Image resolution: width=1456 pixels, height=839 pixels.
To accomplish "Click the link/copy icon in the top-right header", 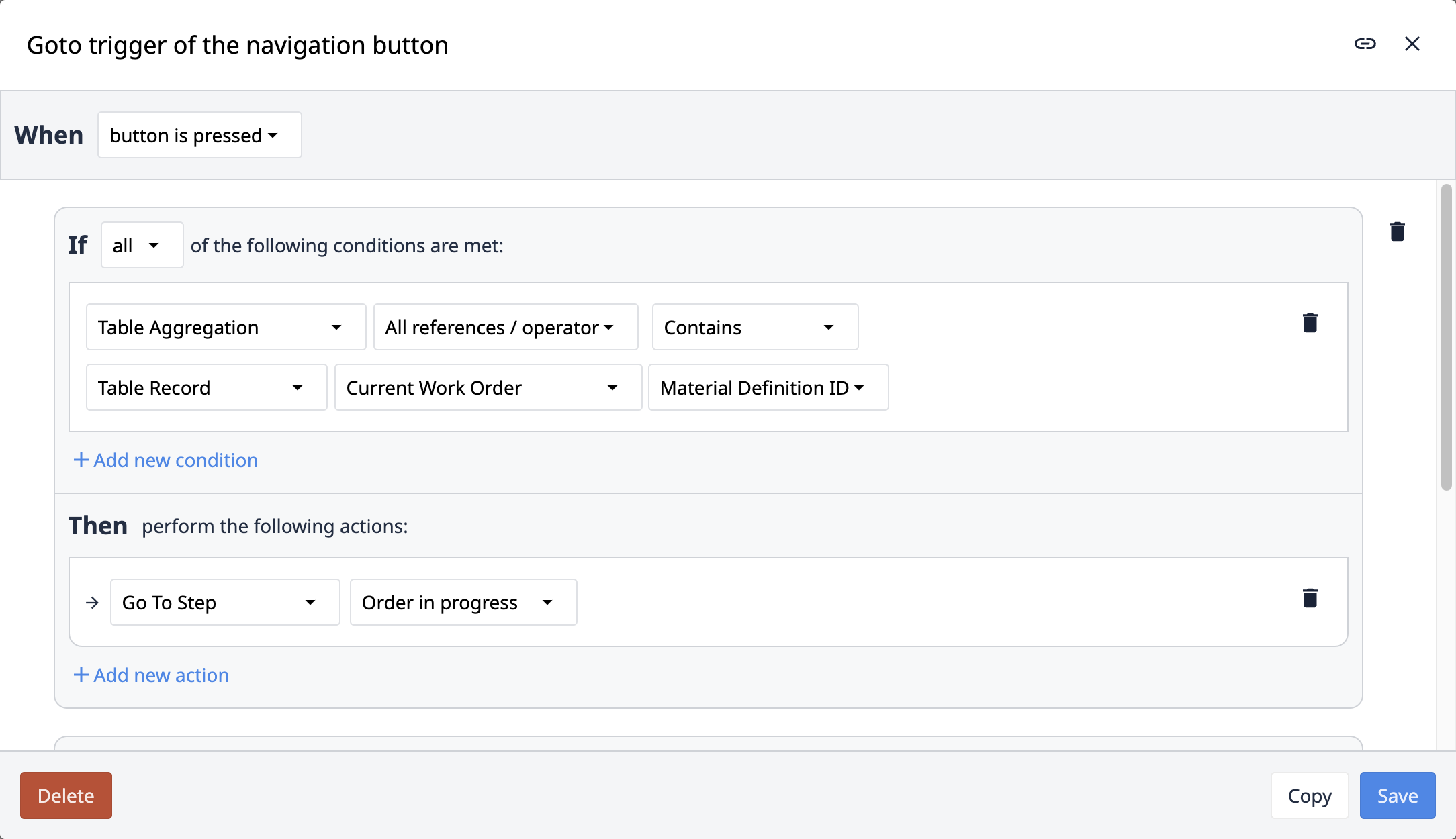I will tap(1365, 43).
